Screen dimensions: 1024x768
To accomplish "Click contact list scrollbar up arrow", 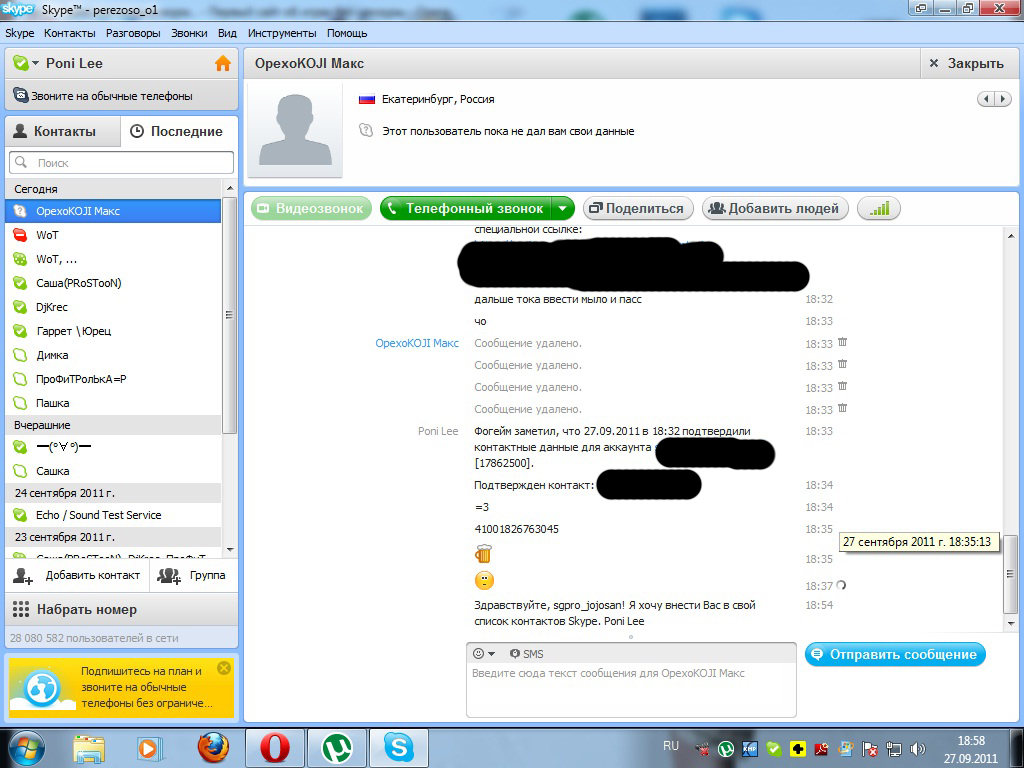I will tap(230, 189).
